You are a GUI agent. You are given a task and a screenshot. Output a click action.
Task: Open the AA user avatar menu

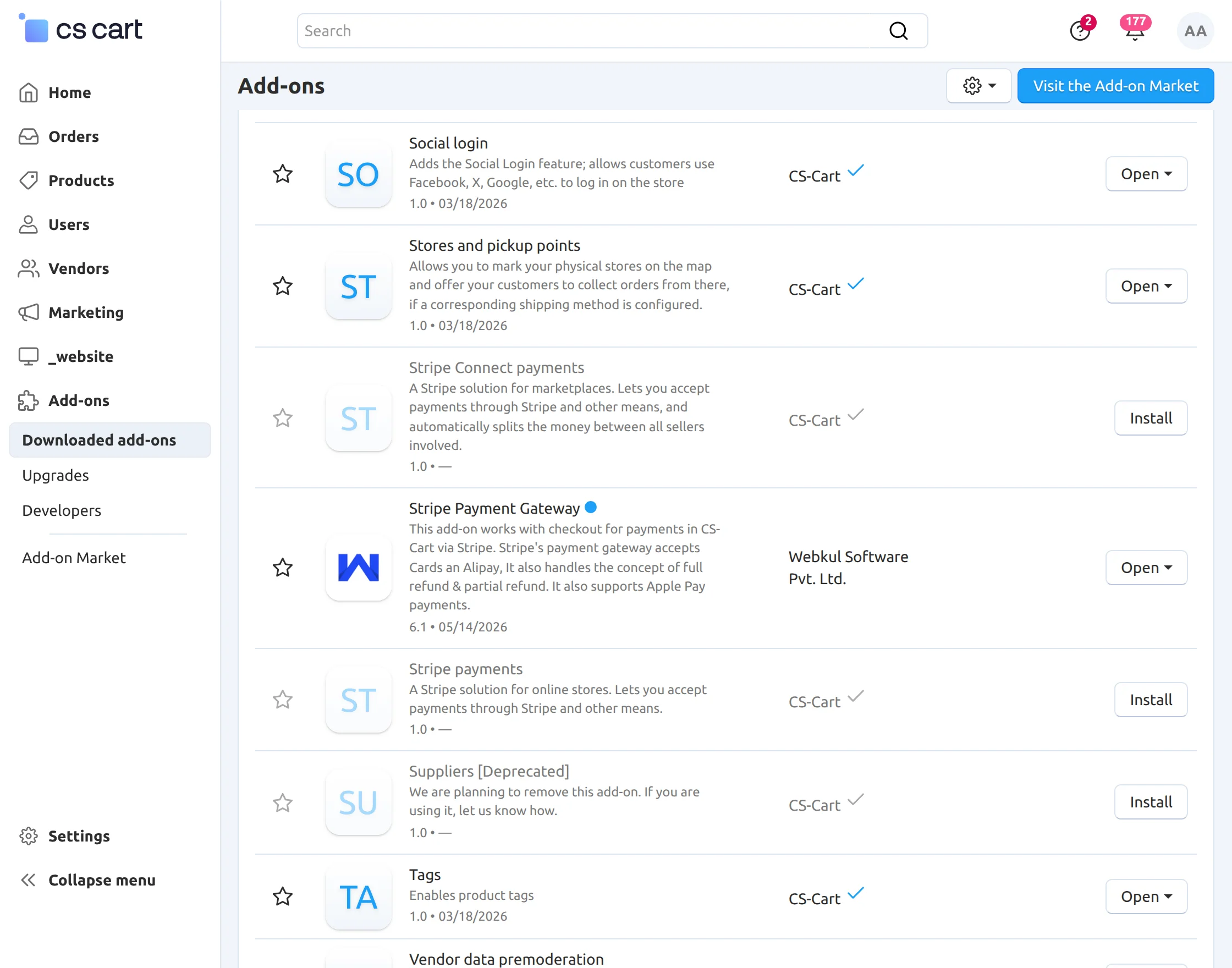(x=1195, y=31)
